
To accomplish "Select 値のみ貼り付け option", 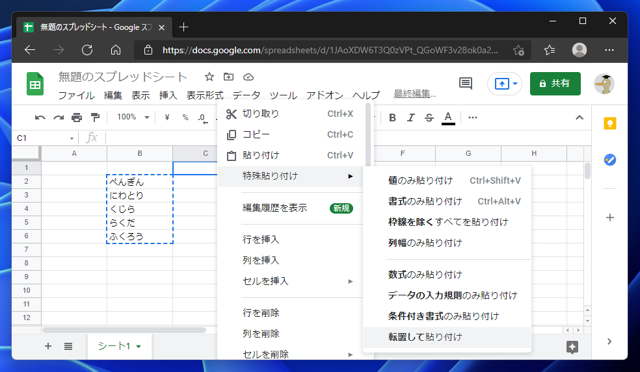I will point(447,180).
